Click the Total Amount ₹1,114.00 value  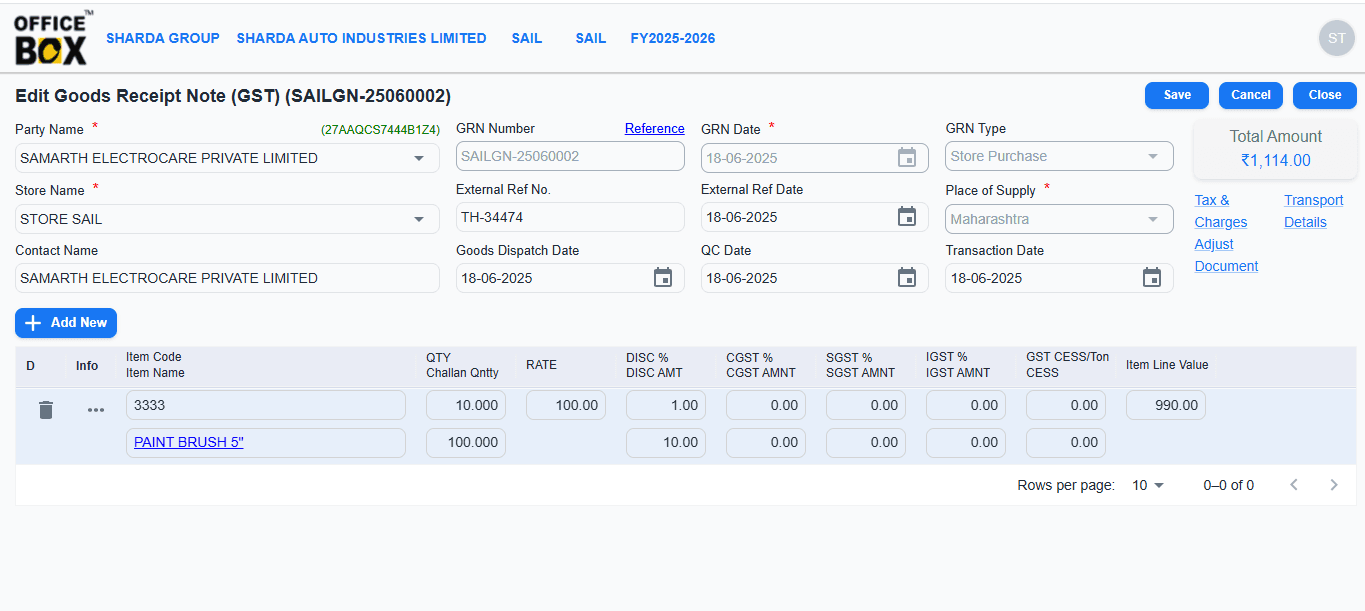(x=1276, y=160)
